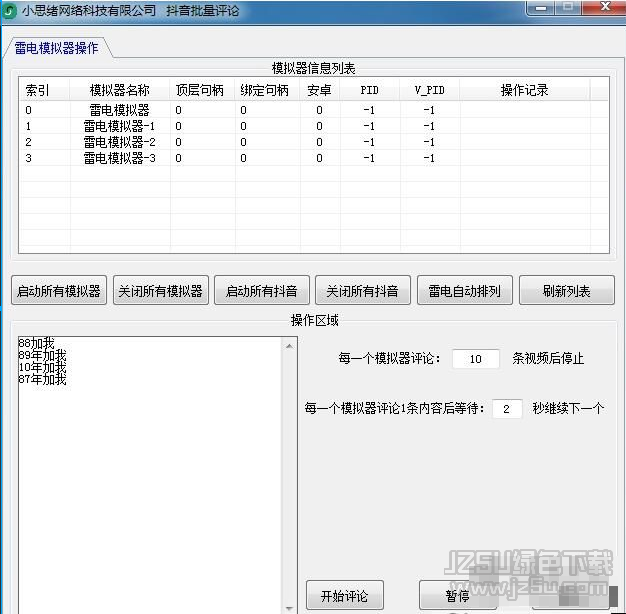Screen dimensions: 626x614
Task: Click V_PID value -1 in 雷电模拟器-1 row
Action: click(x=429, y=126)
